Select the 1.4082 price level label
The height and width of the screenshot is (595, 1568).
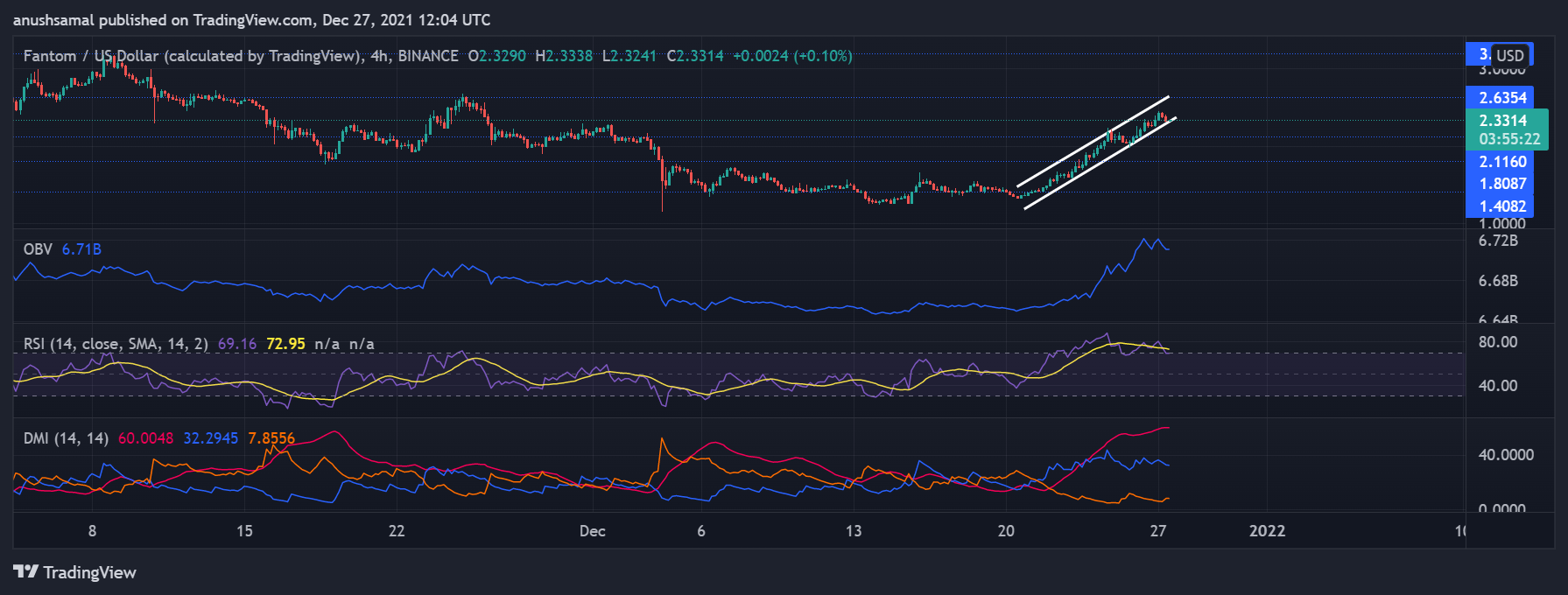point(1502,206)
